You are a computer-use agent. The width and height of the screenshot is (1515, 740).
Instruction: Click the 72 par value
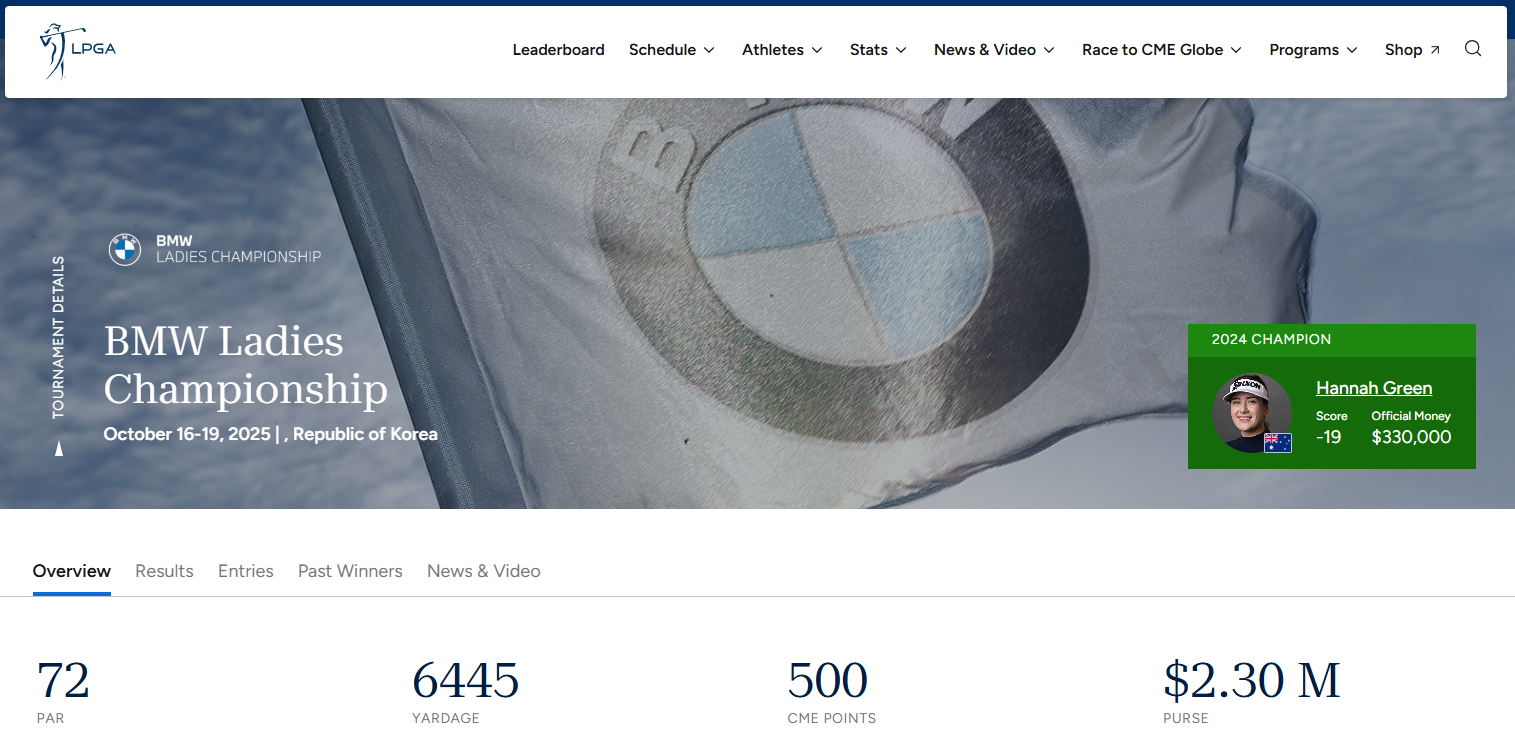(63, 681)
